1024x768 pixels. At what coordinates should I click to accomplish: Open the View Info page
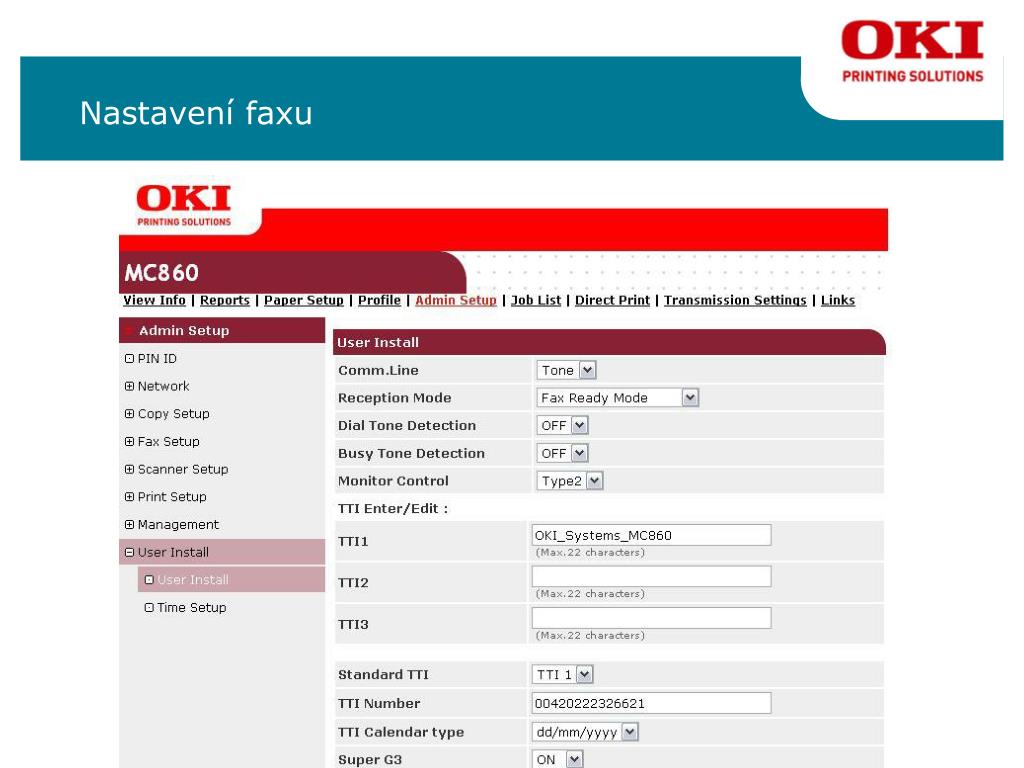154,300
